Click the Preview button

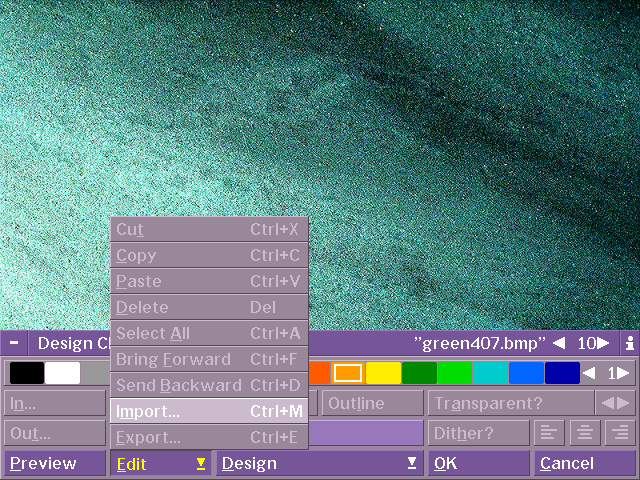coord(54,463)
